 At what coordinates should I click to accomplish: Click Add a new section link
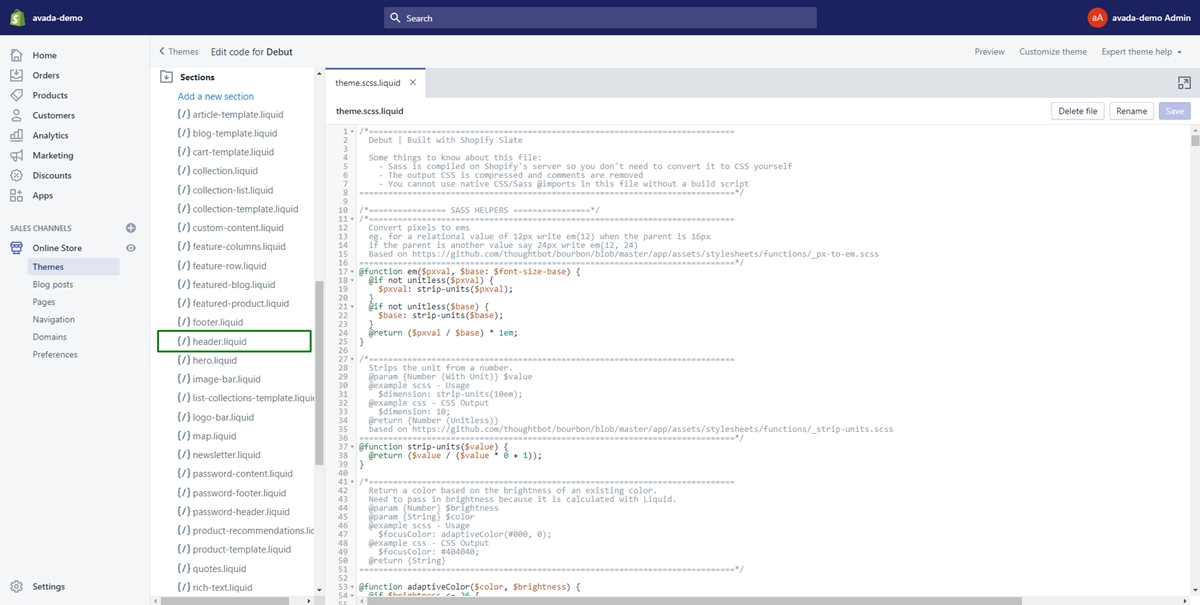pos(216,96)
